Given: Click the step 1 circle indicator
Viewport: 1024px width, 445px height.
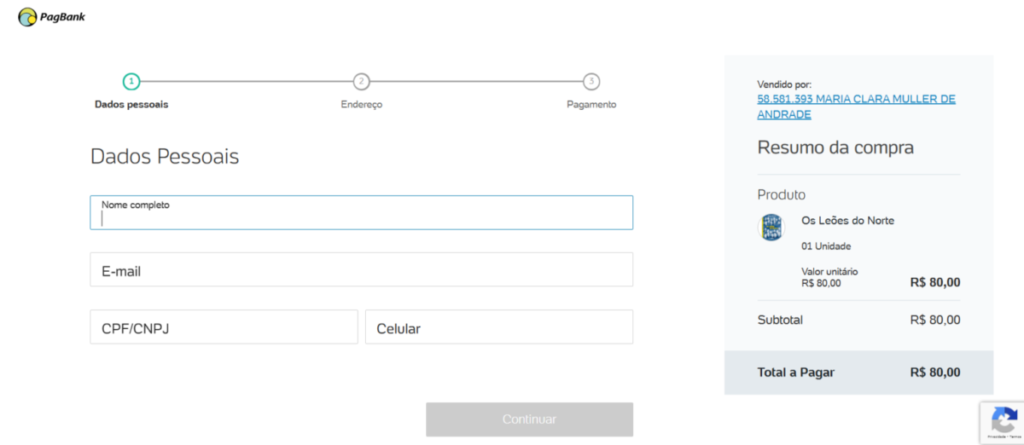Looking at the screenshot, I should (x=131, y=81).
